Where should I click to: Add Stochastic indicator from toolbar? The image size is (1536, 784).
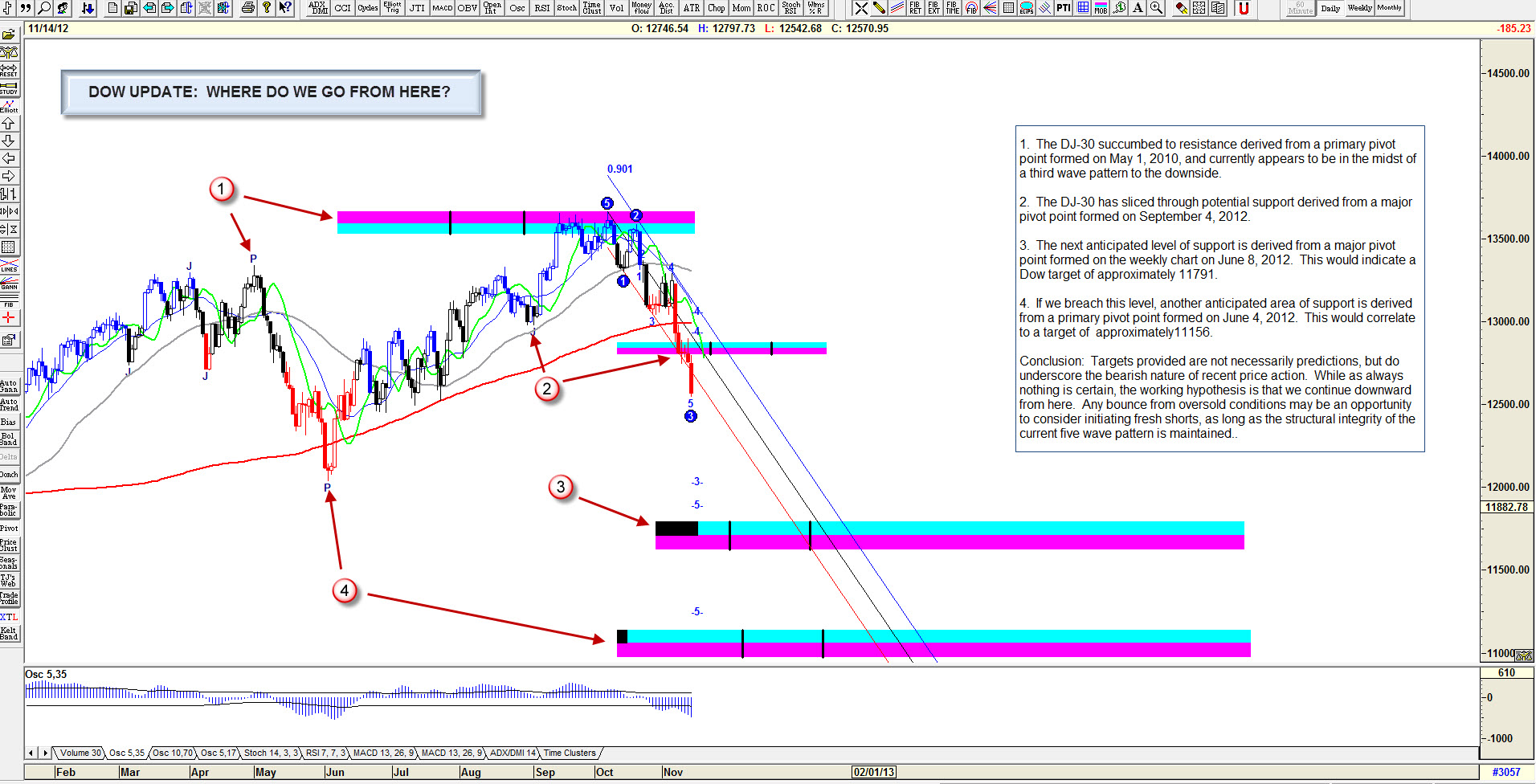566,8
